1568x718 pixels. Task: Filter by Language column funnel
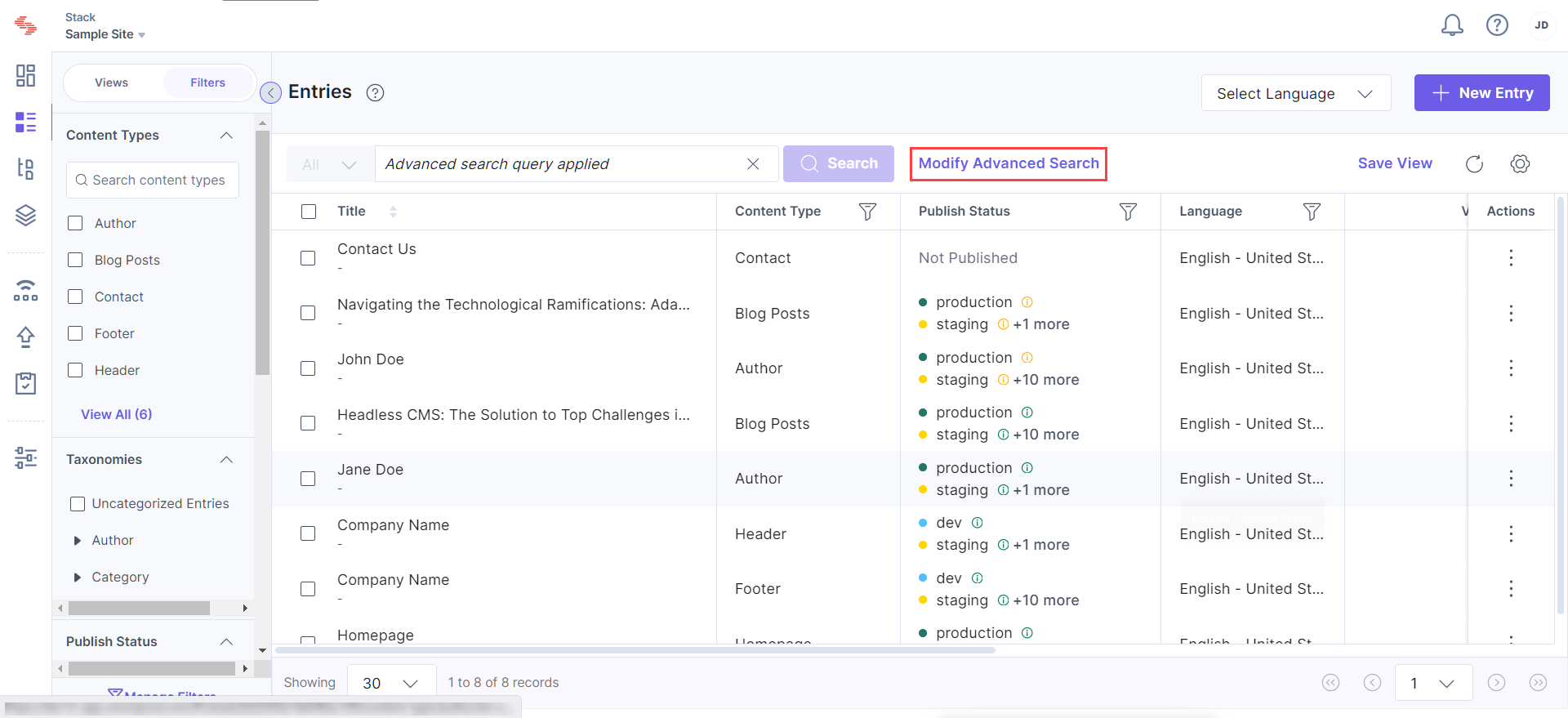click(1312, 212)
